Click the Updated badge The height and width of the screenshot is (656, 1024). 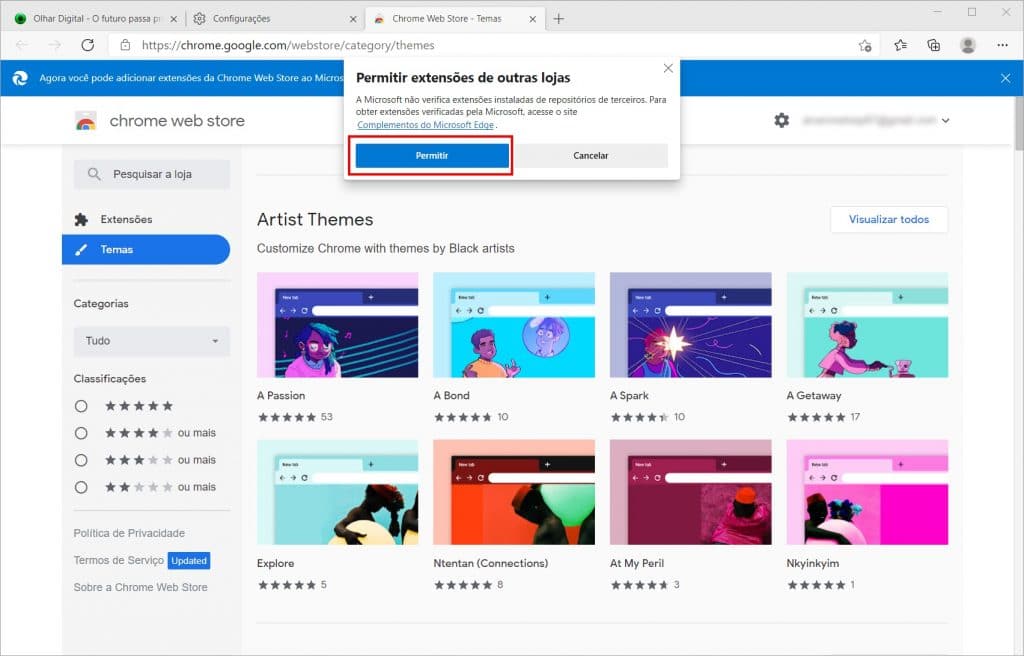pos(189,561)
